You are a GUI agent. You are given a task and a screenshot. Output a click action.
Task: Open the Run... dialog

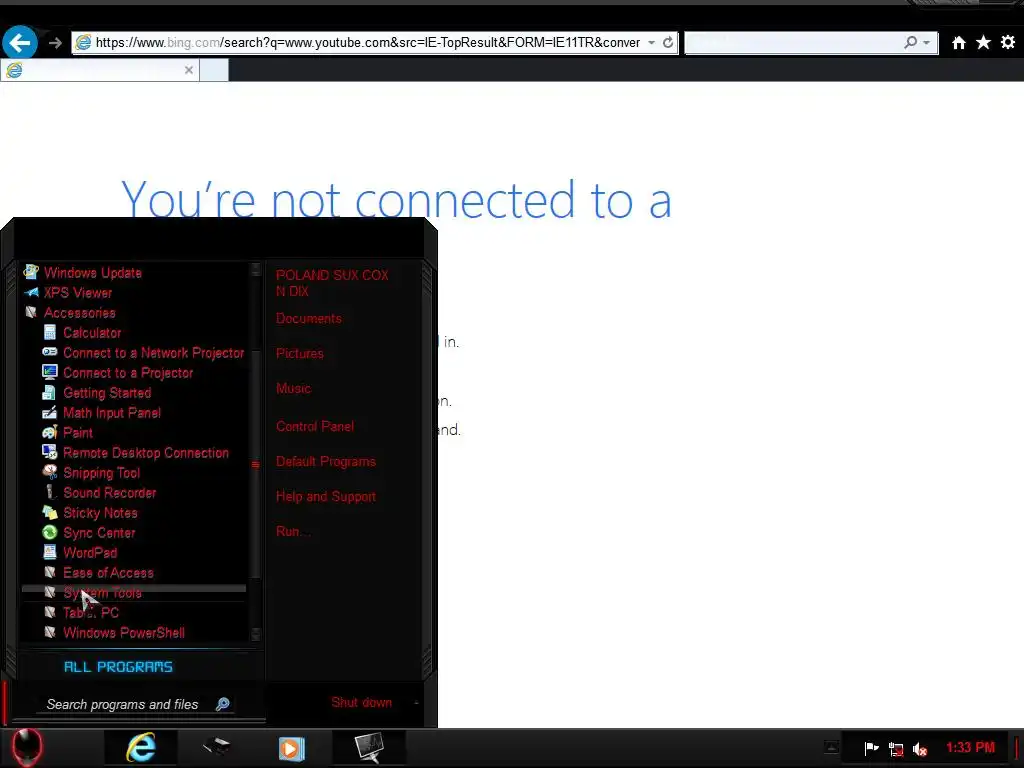point(291,532)
